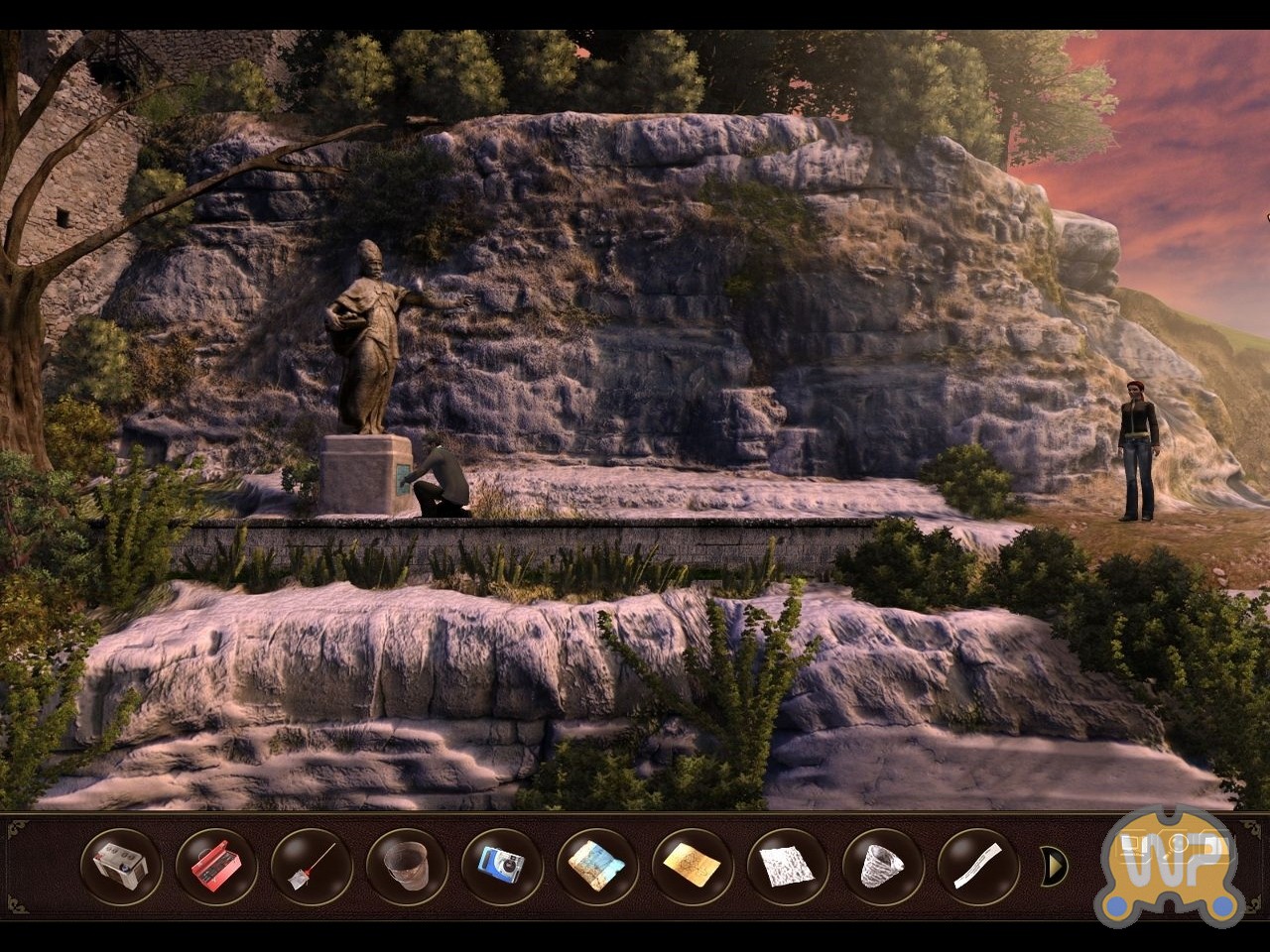Viewport: 1270px width, 952px height.
Task: Inspect the green plaque on statue pedestal
Action: (x=402, y=480)
